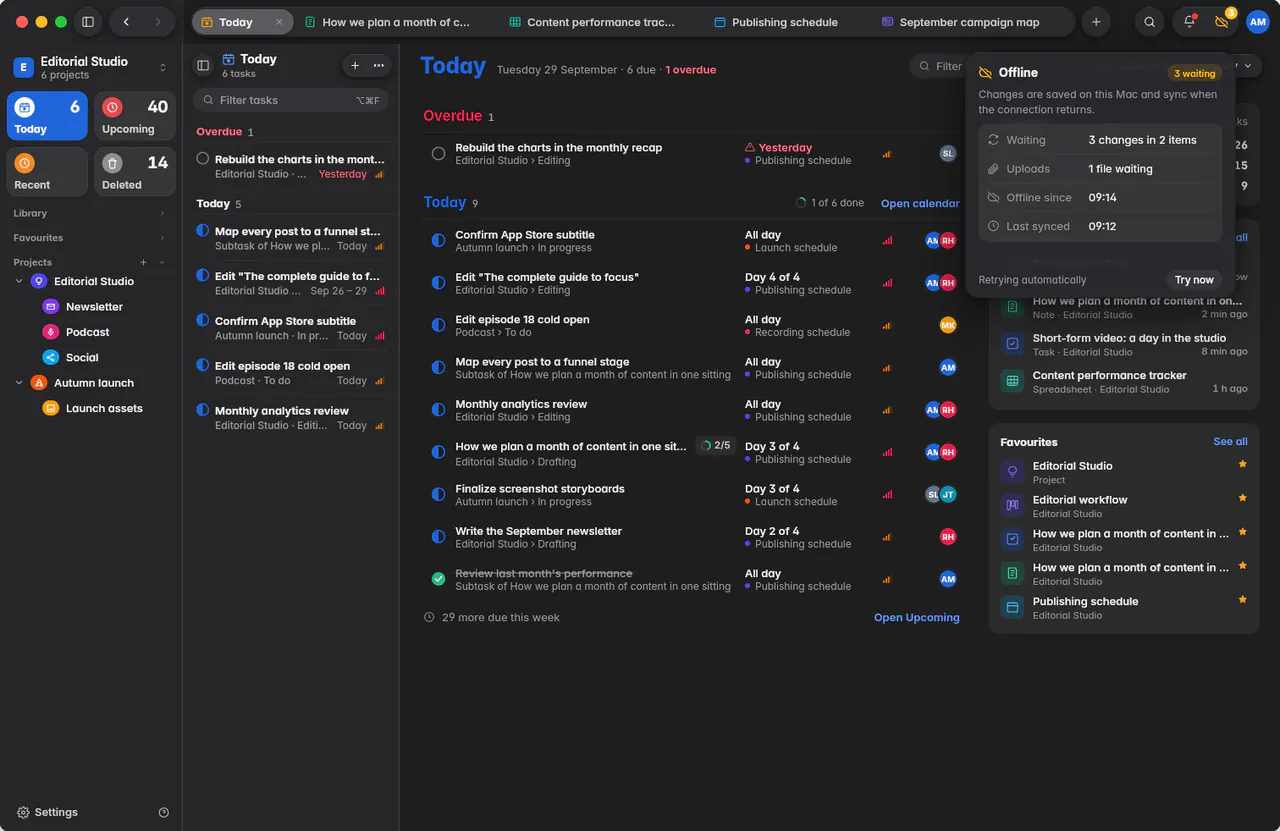Open the notifications bell

coord(1189,22)
